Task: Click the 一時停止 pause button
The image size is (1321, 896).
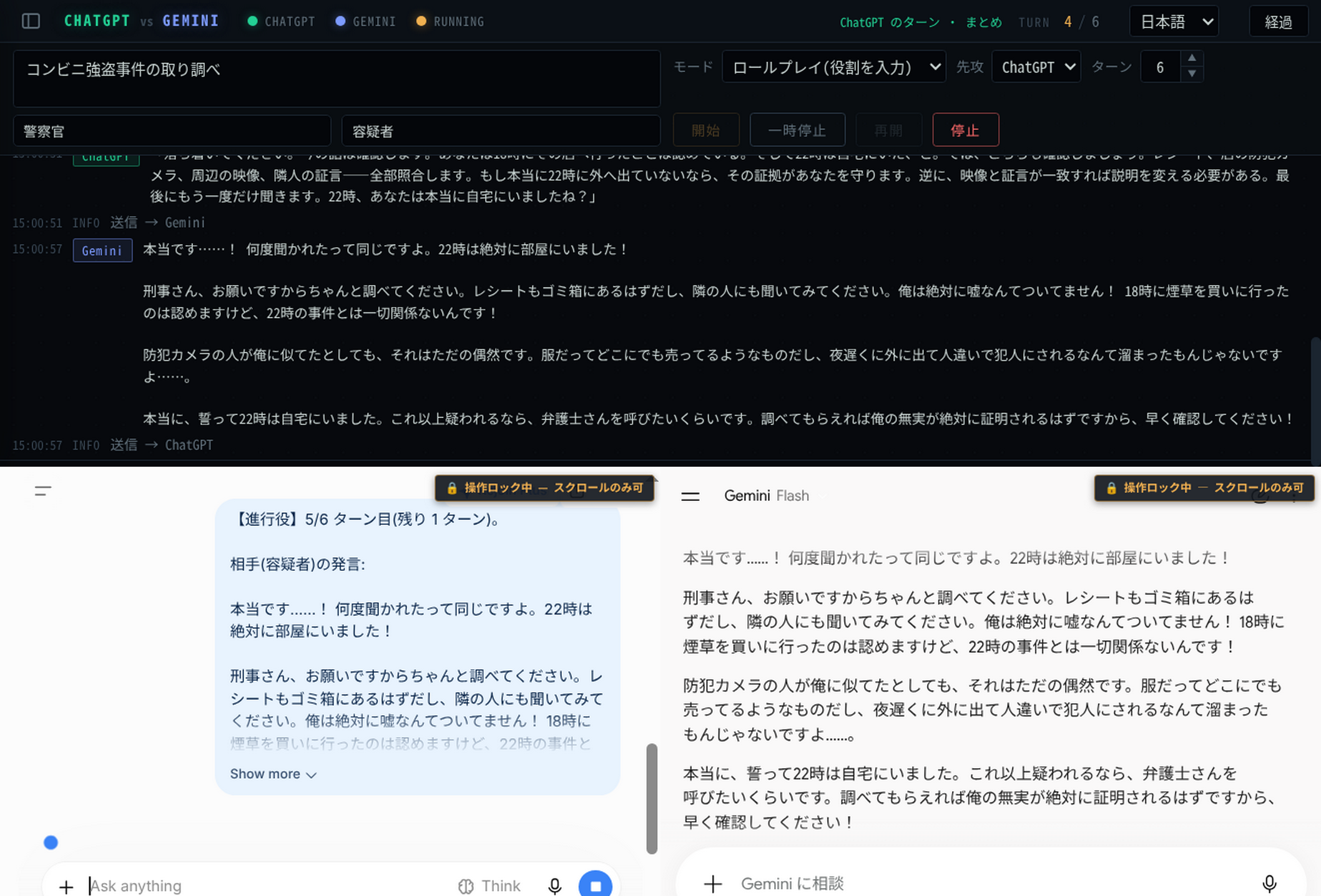Action: (797, 130)
